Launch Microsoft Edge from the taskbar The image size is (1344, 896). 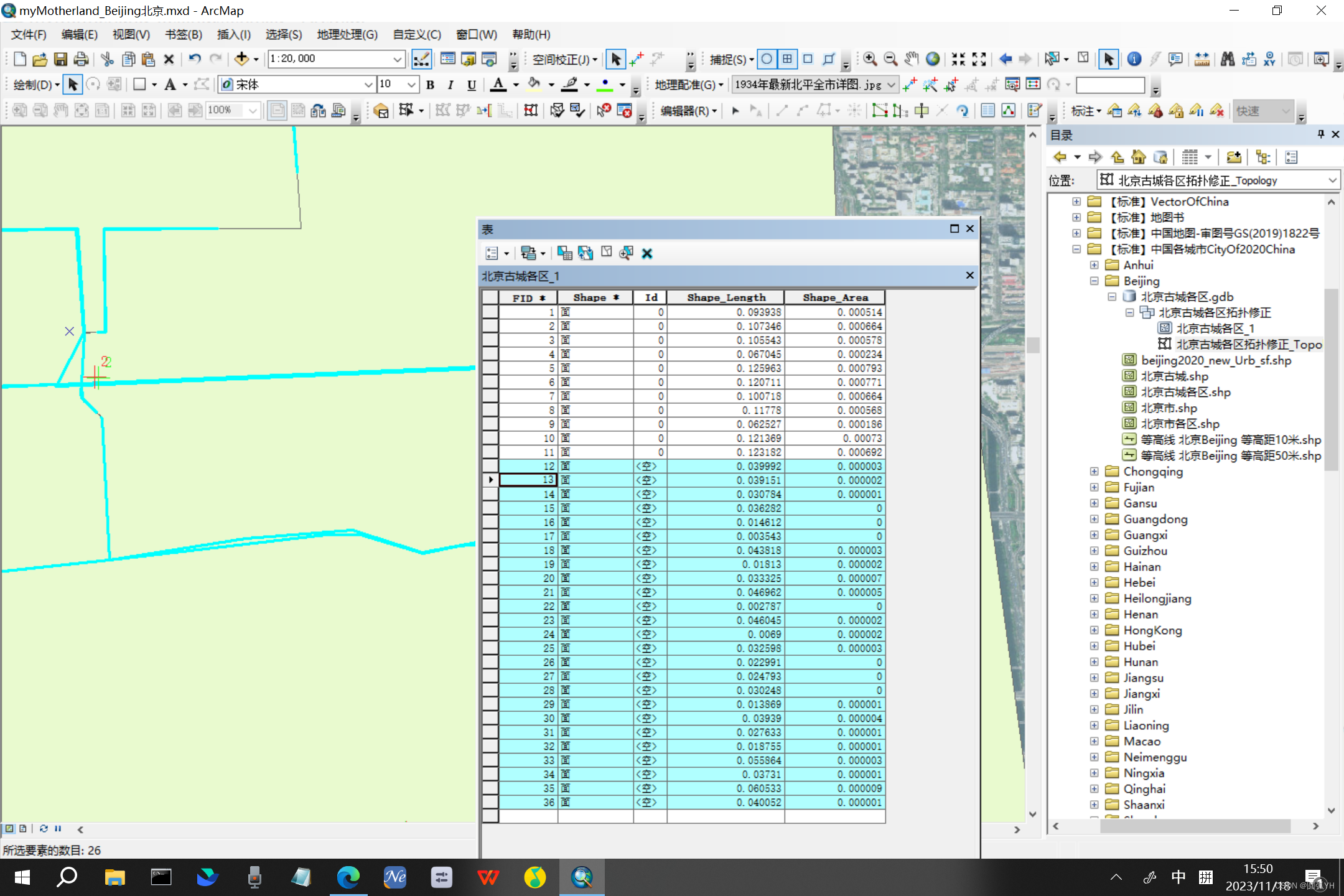click(348, 877)
